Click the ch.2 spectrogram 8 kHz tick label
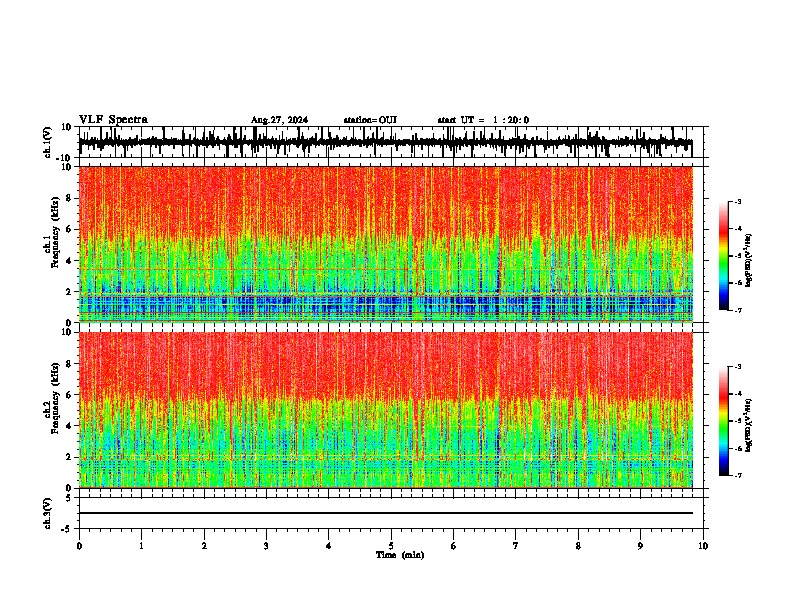The width and height of the screenshot is (792, 612). 70,364
